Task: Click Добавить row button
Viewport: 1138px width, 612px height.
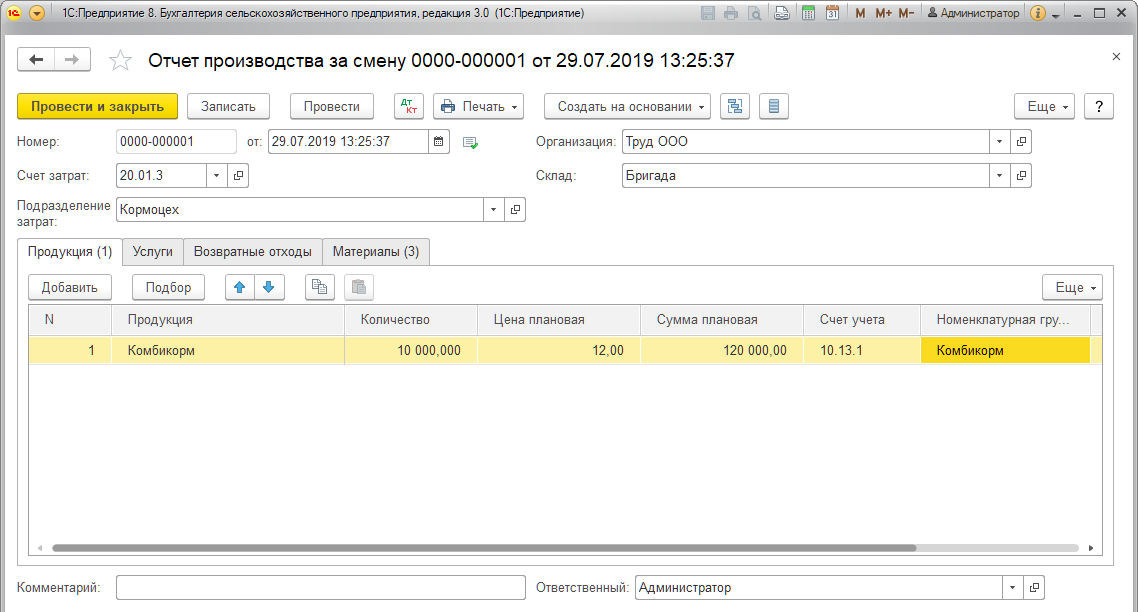Action: click(70, 287)
